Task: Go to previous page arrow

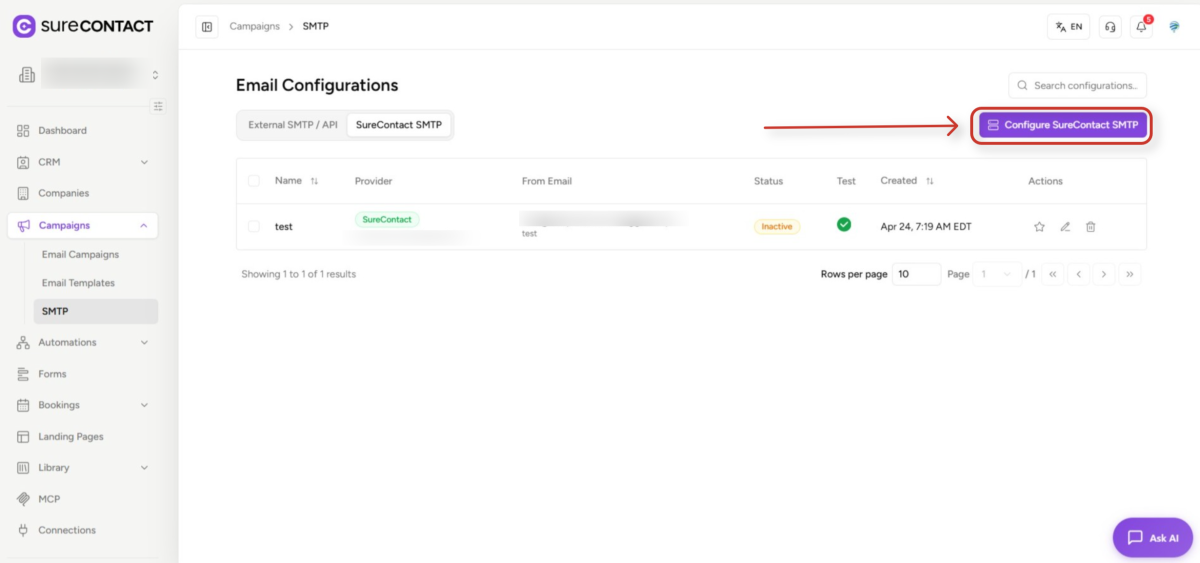Action: point(1079,274)
